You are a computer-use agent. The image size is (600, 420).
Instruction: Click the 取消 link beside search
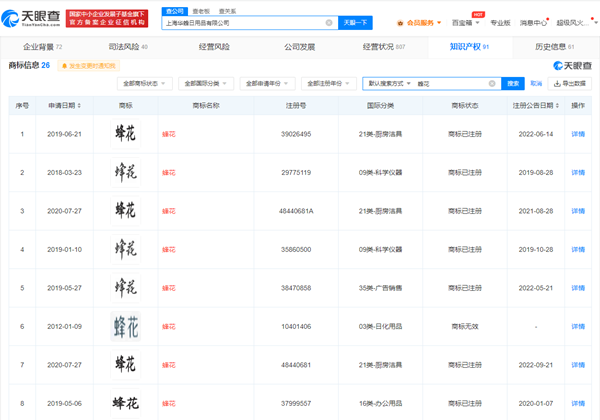tap(536, 83)
